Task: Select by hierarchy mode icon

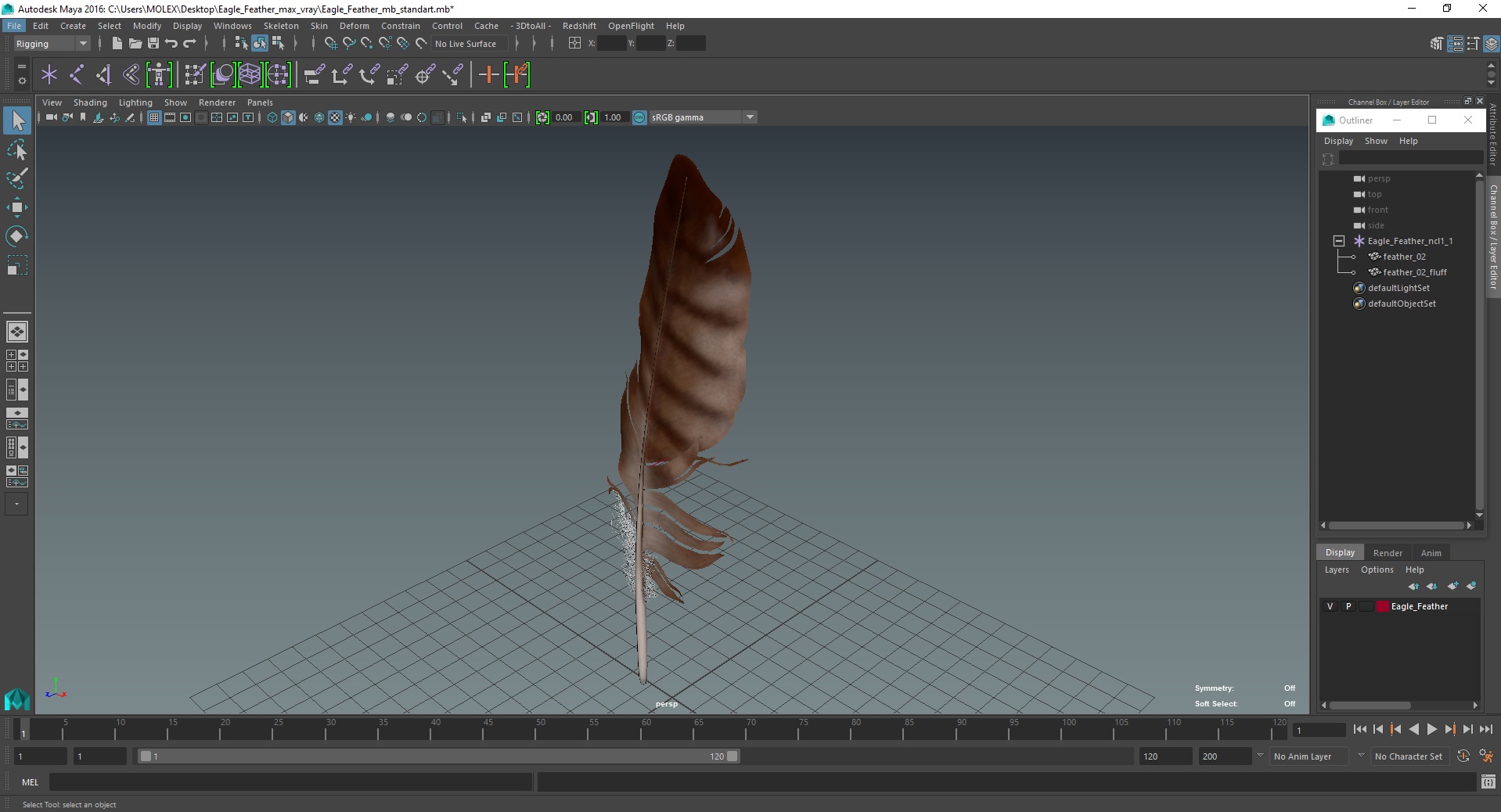Action: point(241,44)
